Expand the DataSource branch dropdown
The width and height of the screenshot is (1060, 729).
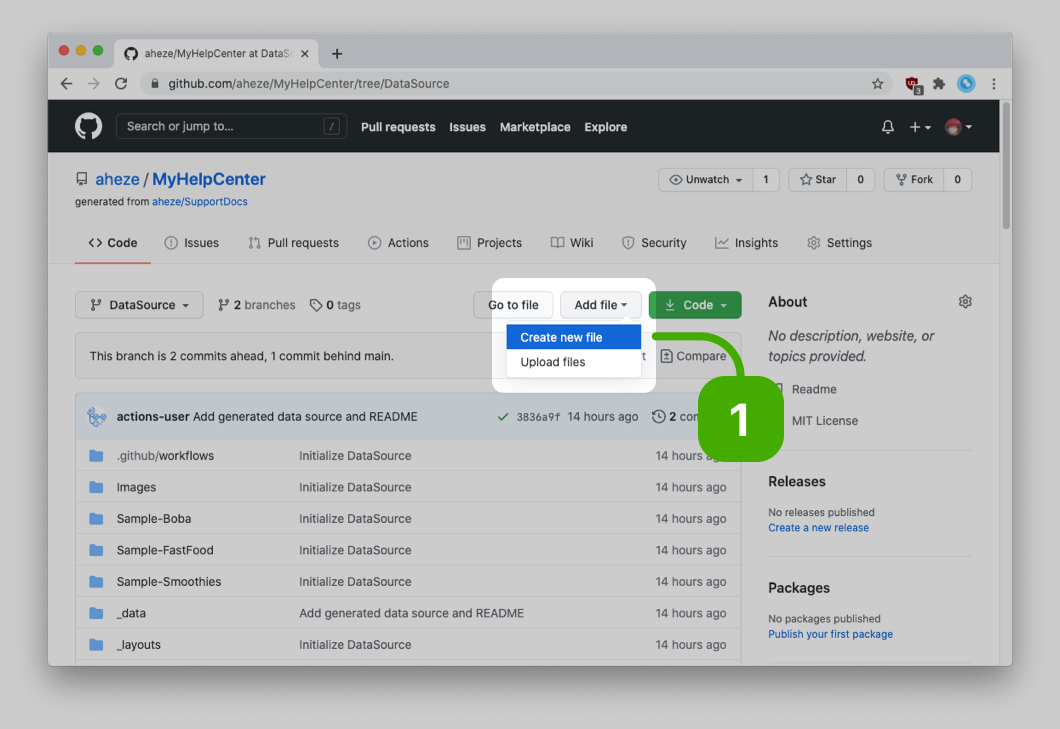pyautogui.click(x=139, y=305)
